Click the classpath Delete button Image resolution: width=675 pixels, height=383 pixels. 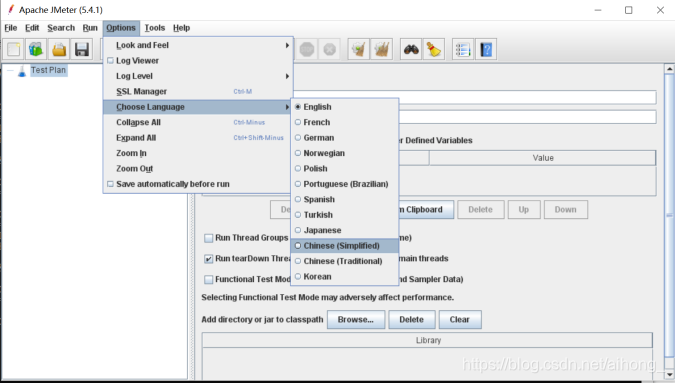pos(412,320)
